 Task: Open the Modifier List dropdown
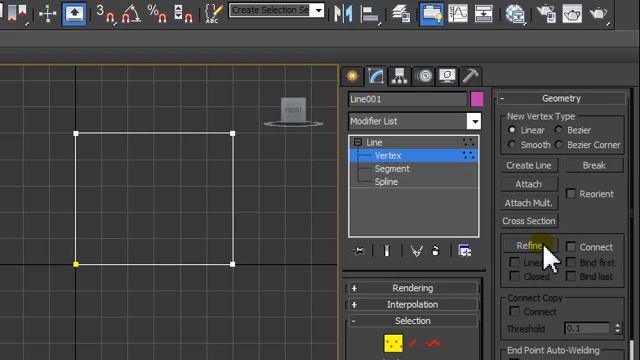pos(474,121)
